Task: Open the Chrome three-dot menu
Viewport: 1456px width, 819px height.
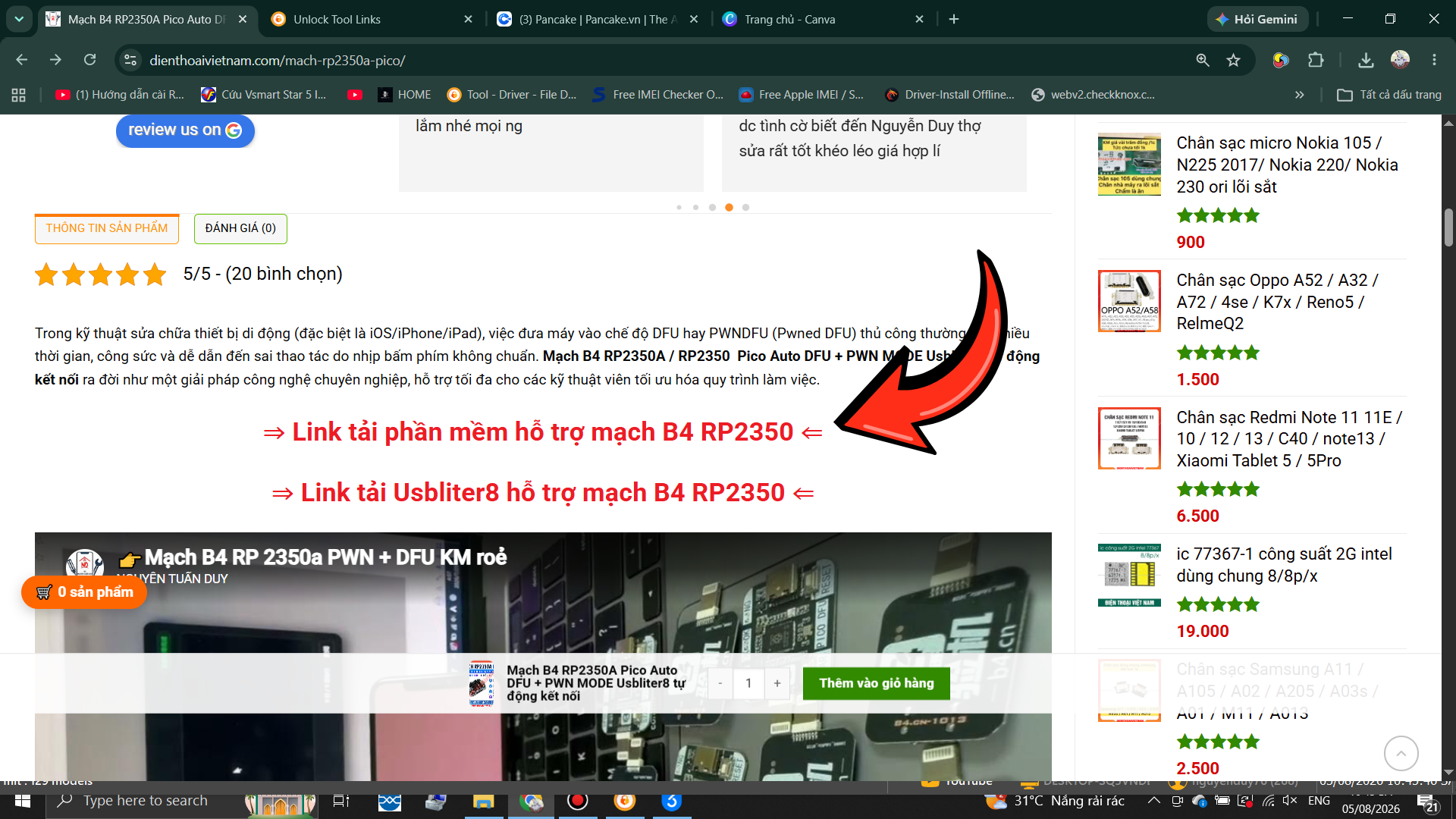Action: point(1434,60)
